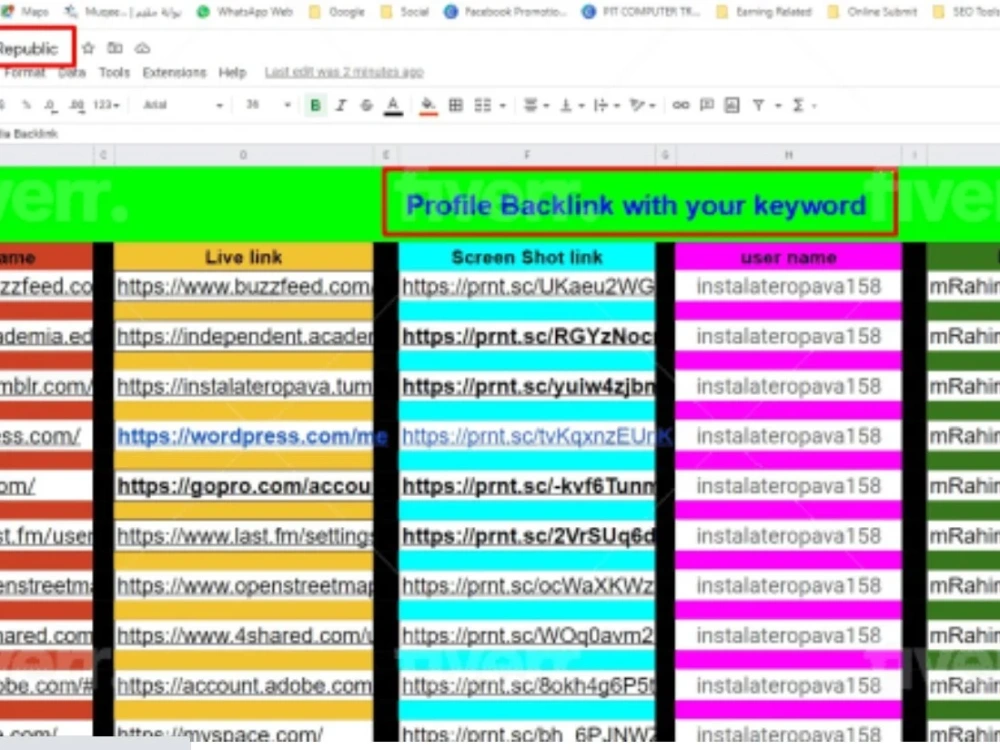Image resolution: width=1000 pixels, height=750 pixels.
Task: Open the wordpress.com live link cell
Action: click(x=243, y=436)
